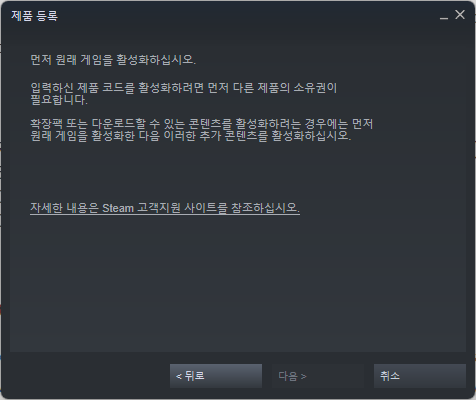
Task: Minimize the 제품 등록 window
Action: [x=444, y=15]
